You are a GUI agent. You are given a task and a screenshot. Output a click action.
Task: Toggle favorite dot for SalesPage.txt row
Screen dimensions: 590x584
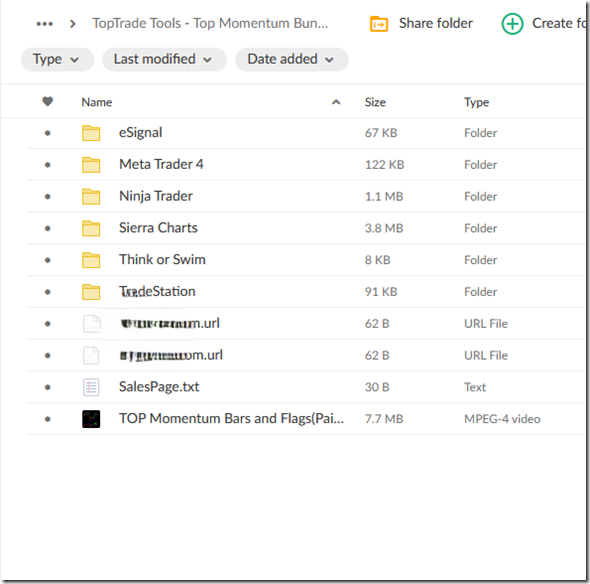point(47,387)
